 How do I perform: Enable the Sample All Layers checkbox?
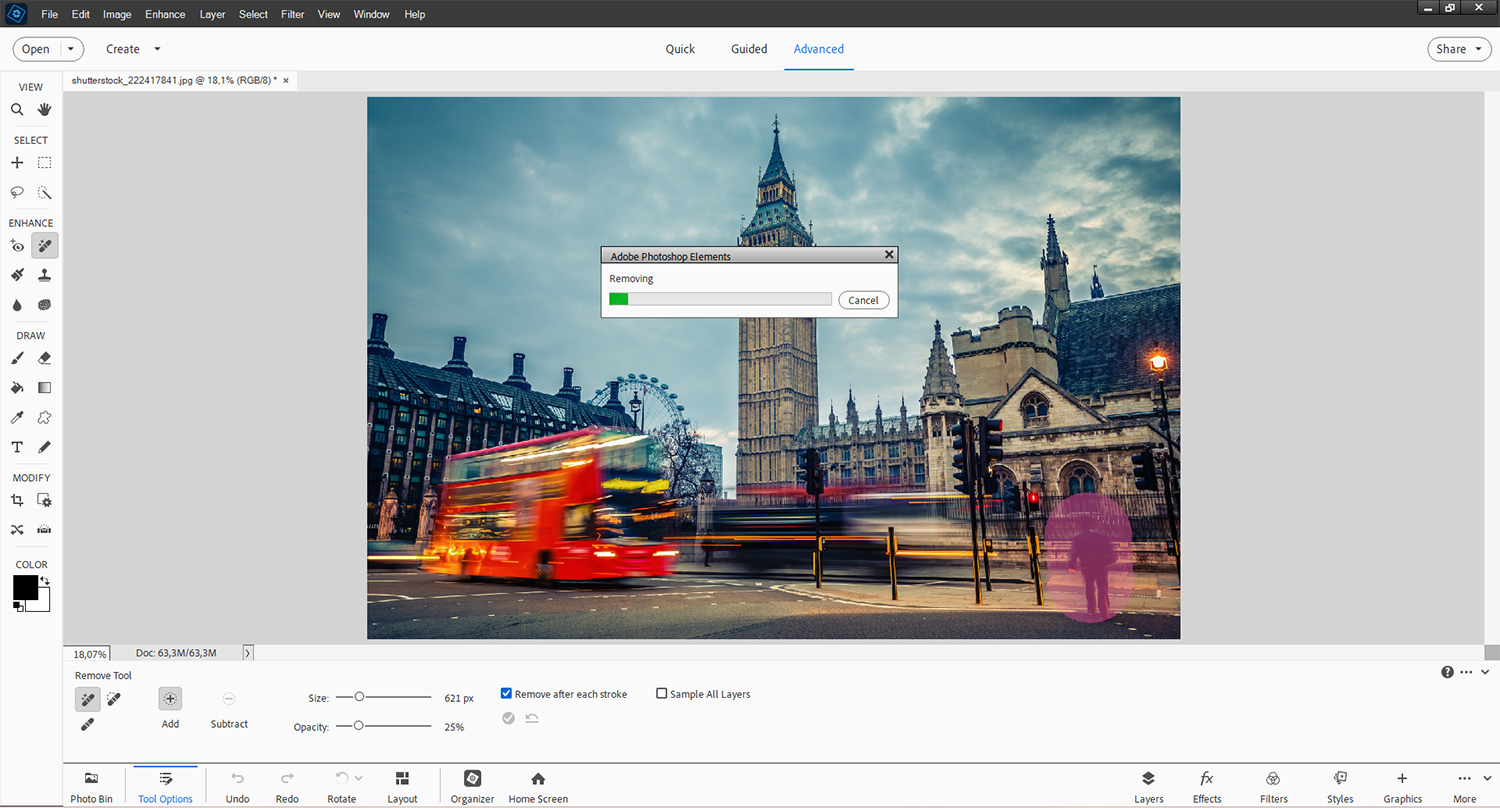tap(662, 694)
